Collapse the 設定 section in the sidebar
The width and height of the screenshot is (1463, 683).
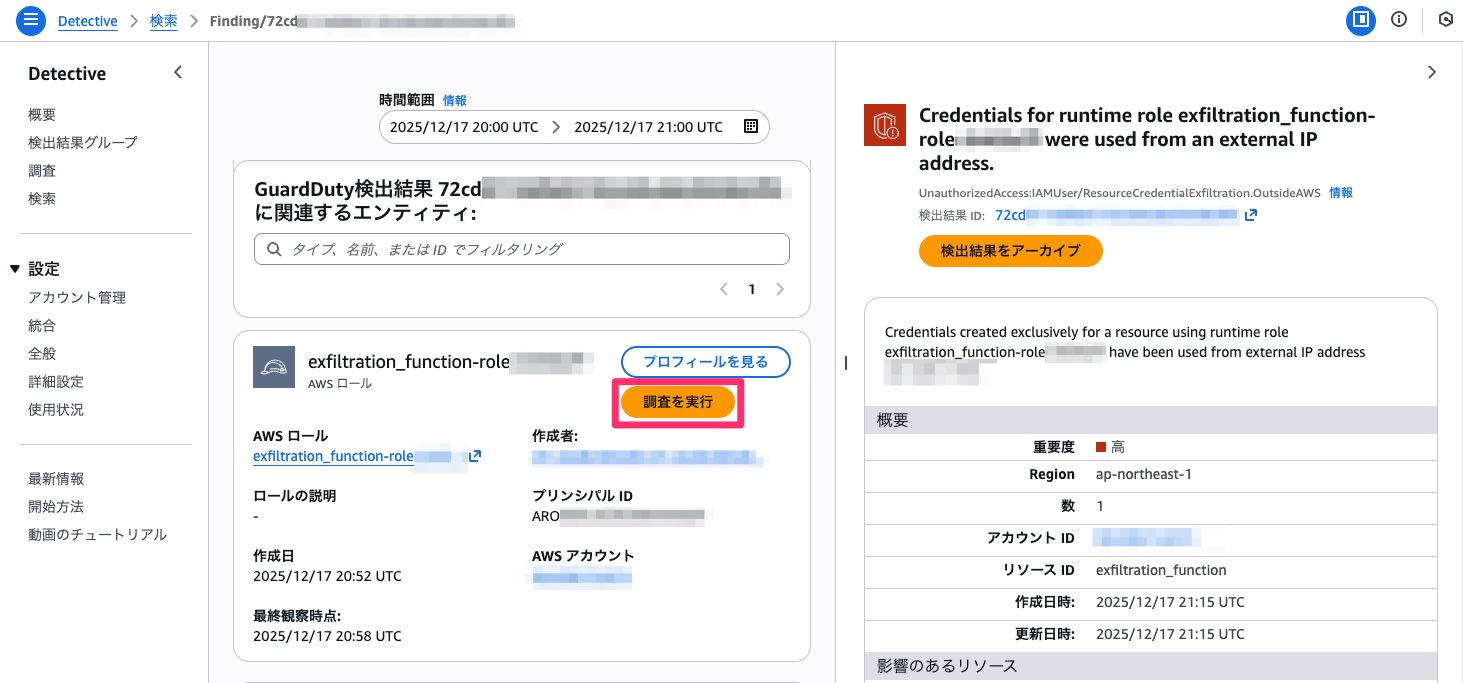coord(23,268)
